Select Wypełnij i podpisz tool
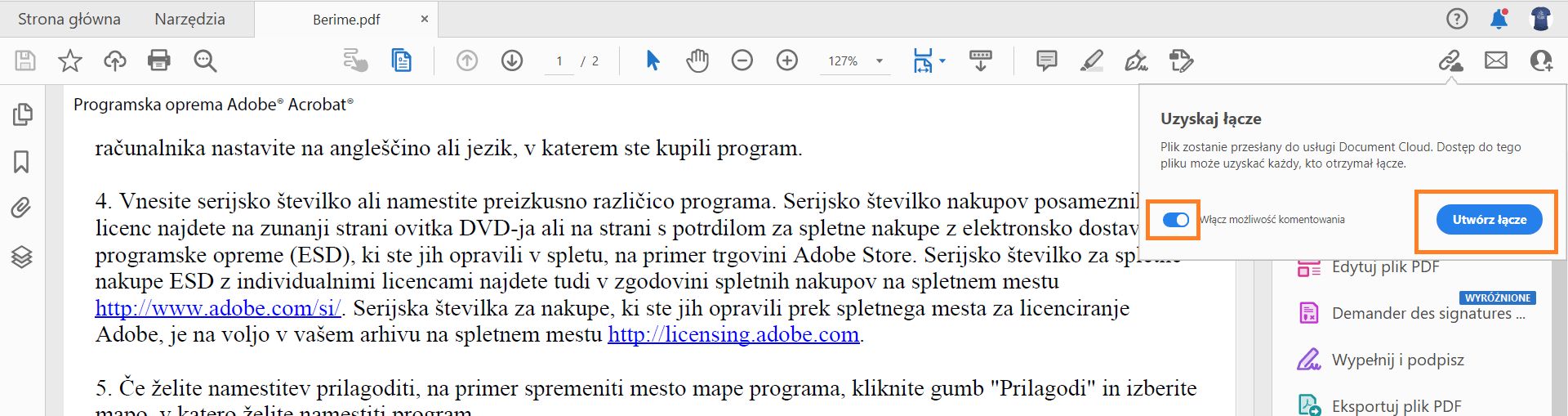Viewport: 1568px width, 416px height. tap(1381, 360)
